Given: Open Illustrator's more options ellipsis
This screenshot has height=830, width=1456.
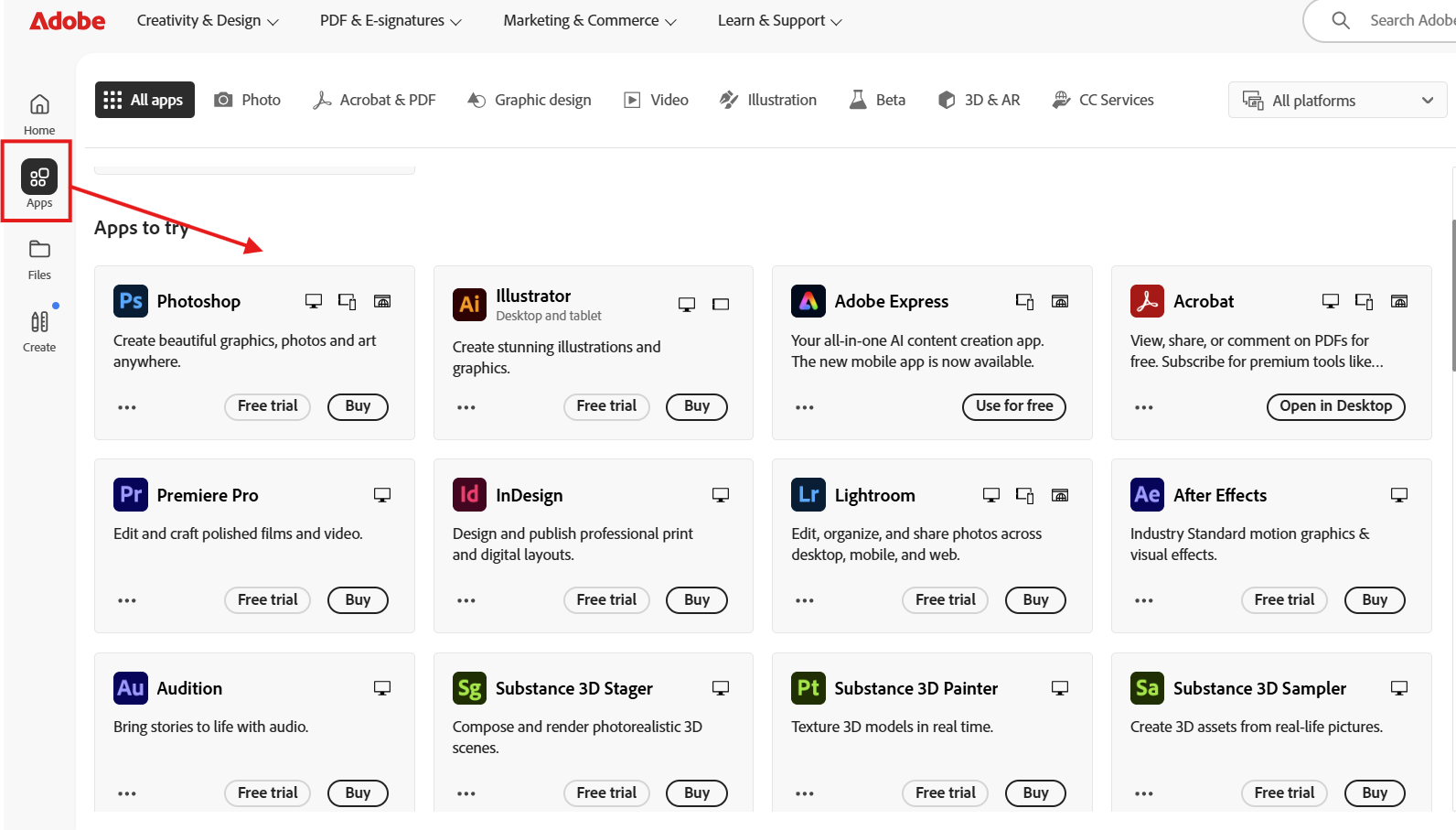Looking at the screenshot, I should tap(466, 407).
